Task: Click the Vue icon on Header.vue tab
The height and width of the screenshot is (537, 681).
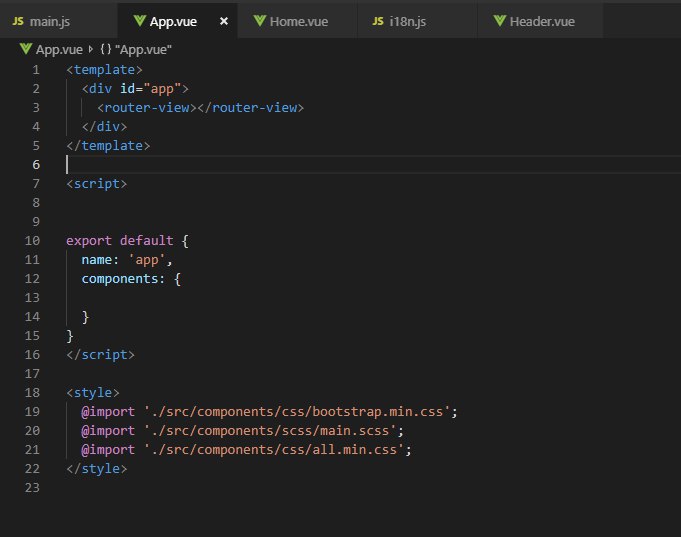Action: [x=499, y=20]
